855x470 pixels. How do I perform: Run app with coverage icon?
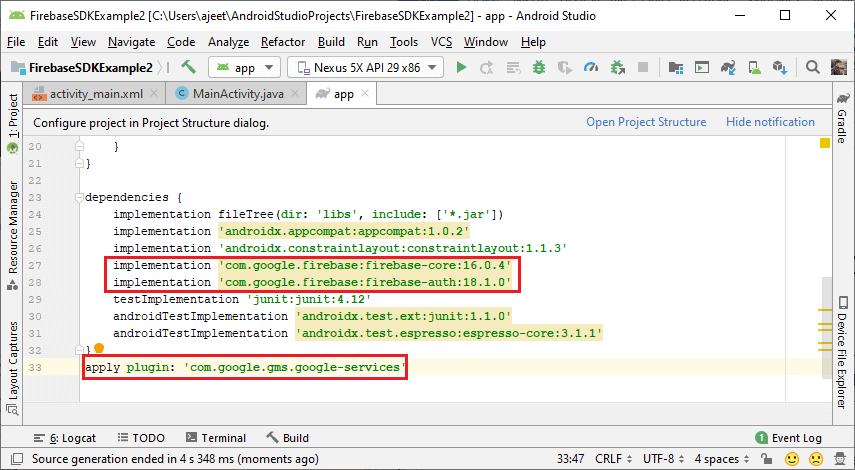coord(565,68)
